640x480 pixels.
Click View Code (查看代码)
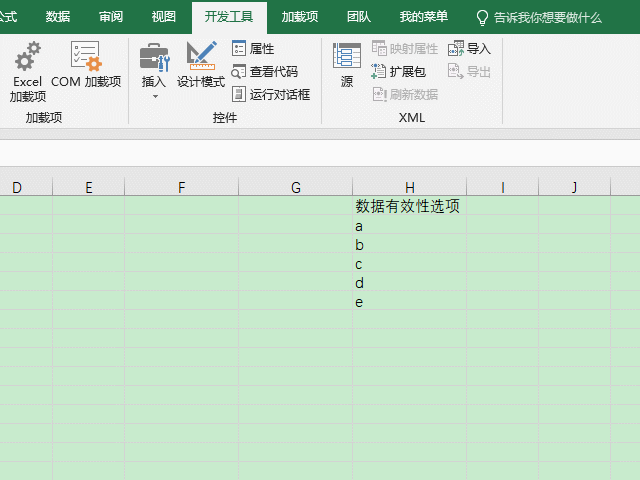264,71
